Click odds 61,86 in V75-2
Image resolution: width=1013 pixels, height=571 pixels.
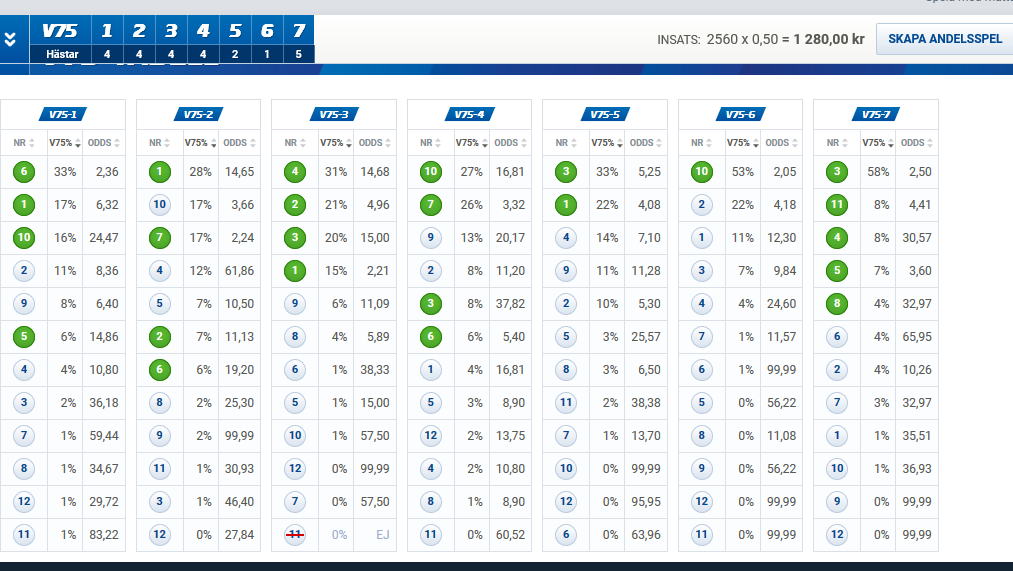tap(239, 271)
